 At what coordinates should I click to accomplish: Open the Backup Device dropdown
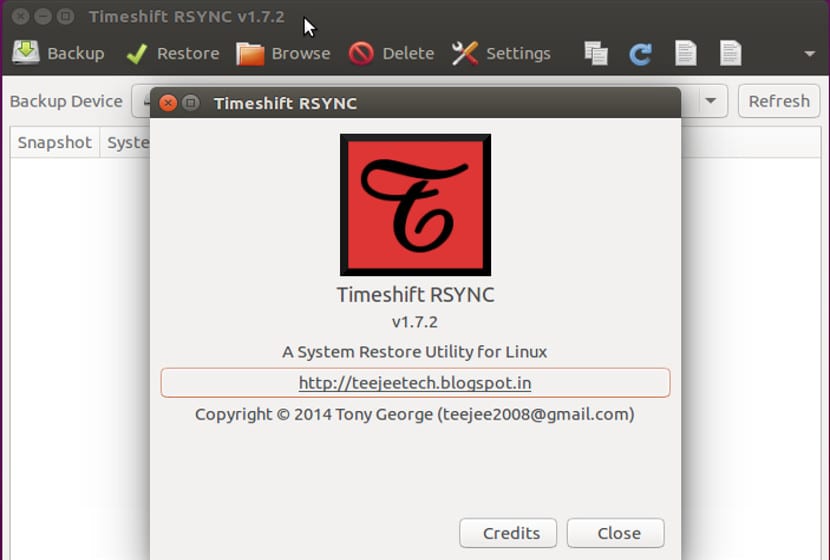pos(712,101)
